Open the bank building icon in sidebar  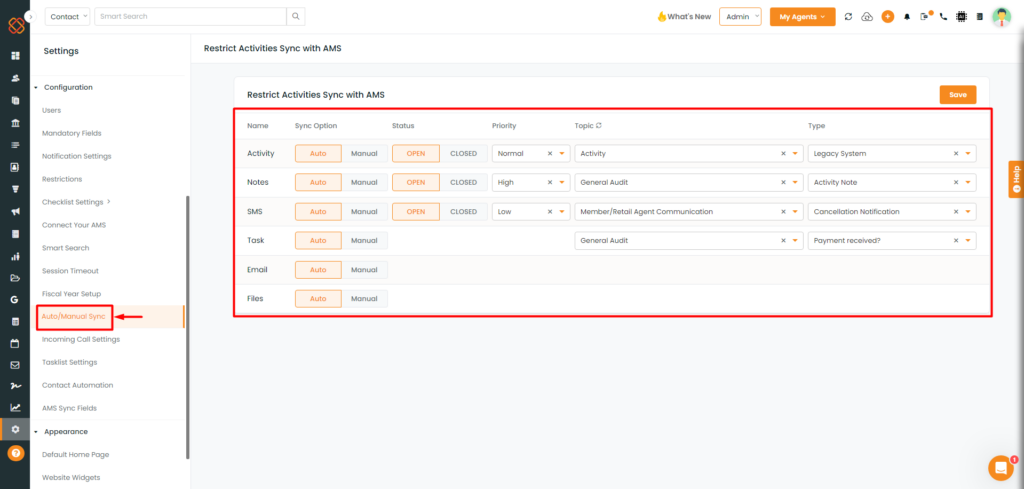tap(15, 123)
